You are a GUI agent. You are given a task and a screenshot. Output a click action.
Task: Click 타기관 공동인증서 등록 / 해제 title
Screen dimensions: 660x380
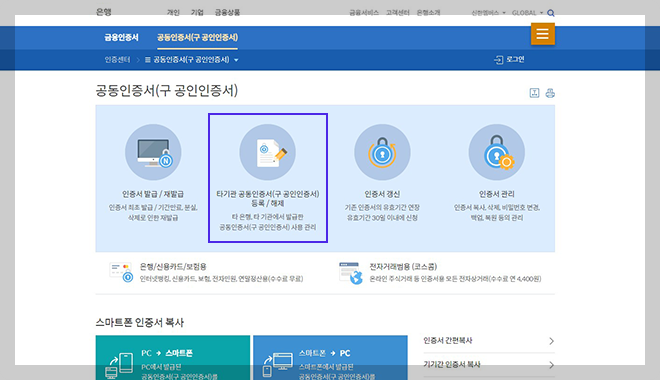(268, 199)
